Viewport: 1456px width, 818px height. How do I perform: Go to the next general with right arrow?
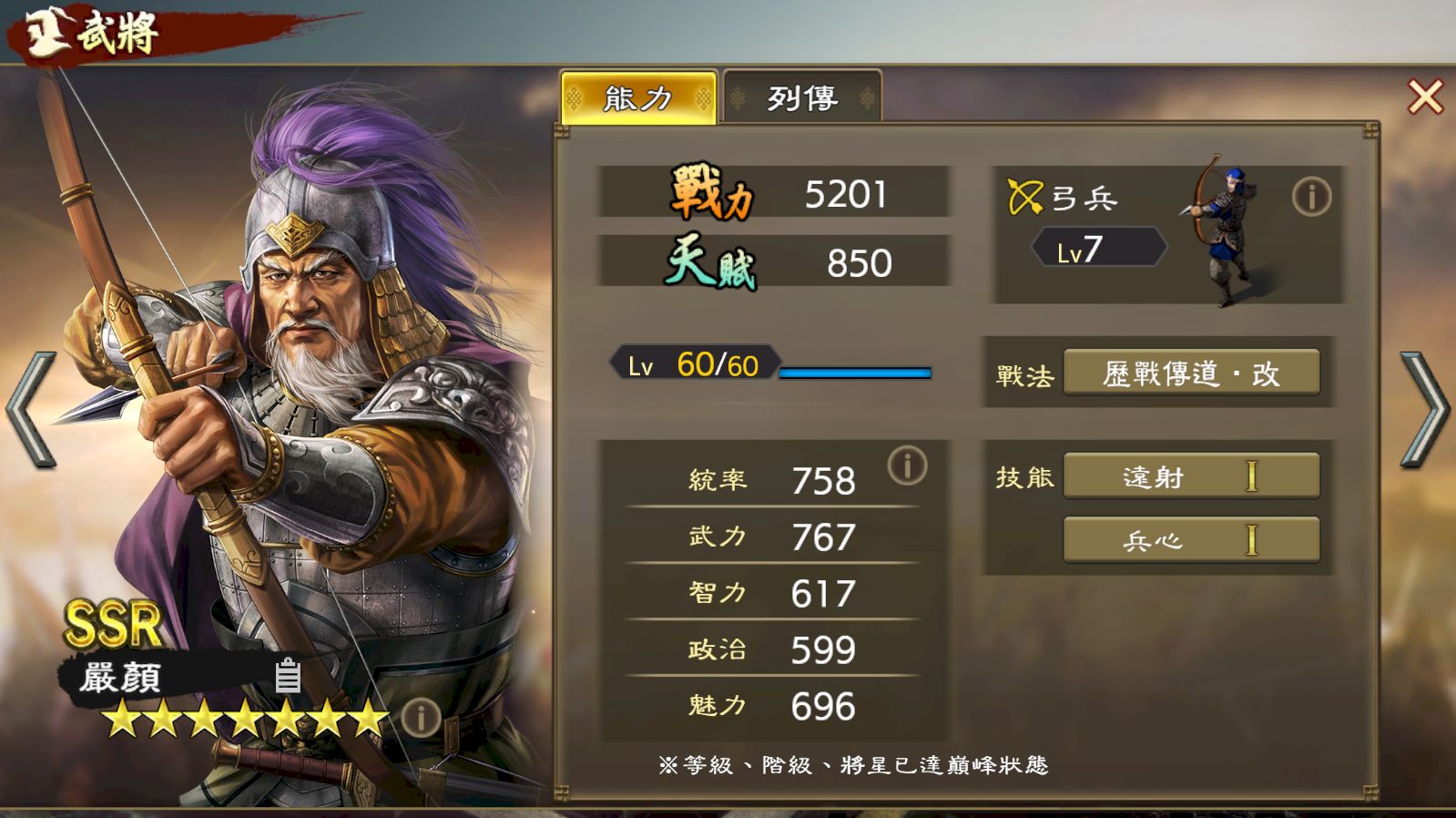point(1424,409)
